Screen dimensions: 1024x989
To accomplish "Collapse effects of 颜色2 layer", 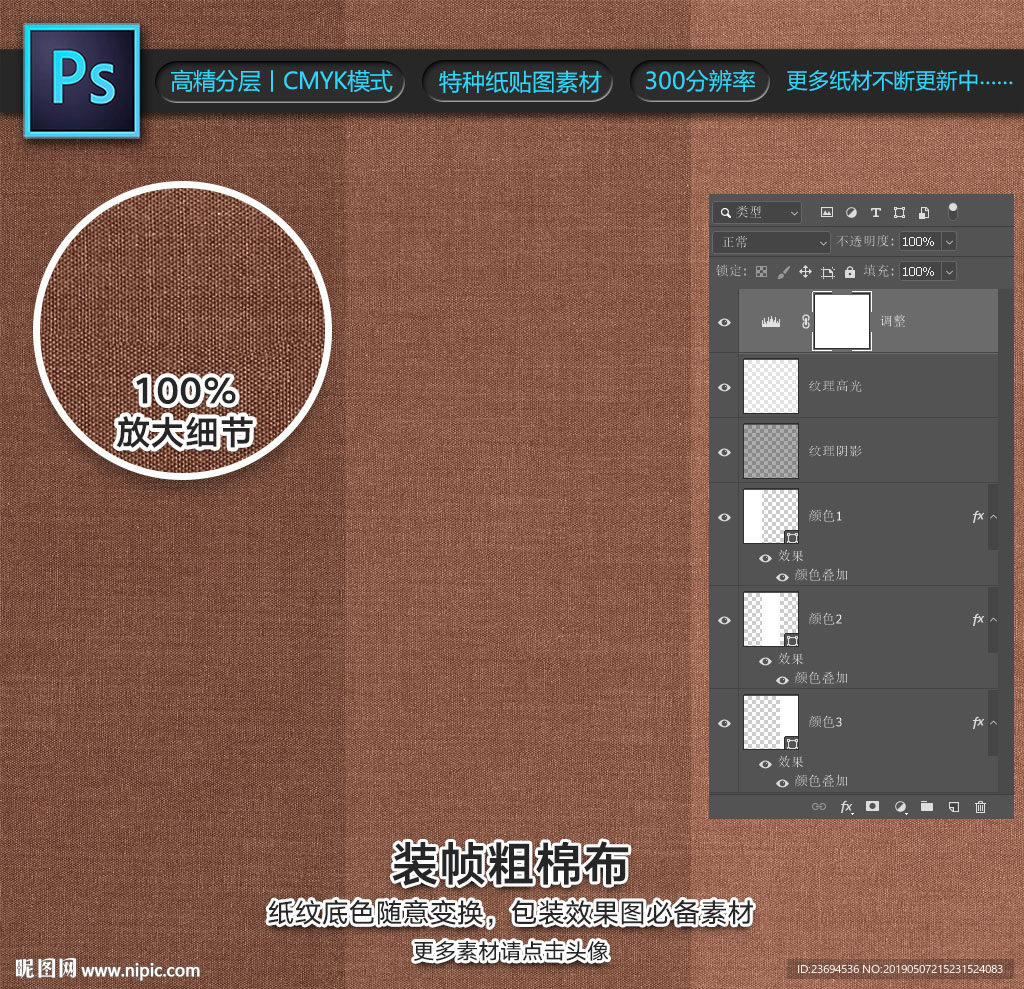I will click(993, 619).
